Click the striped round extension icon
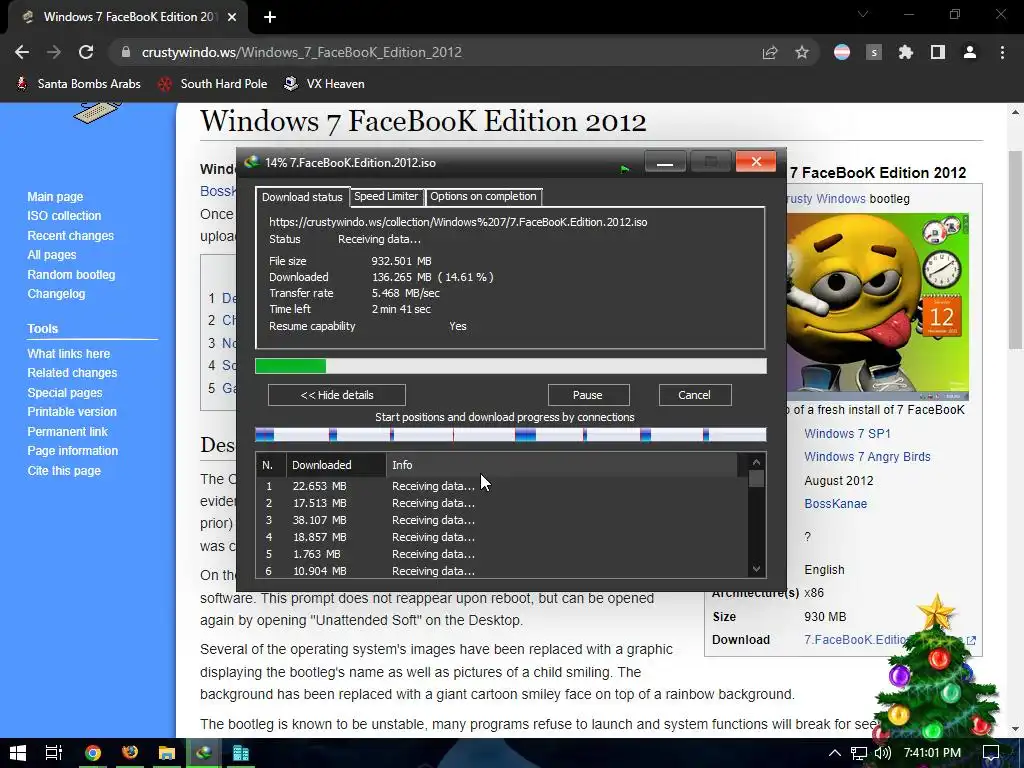The height and width of the screenshot is (768, 1024). click(x=842, y=52)
